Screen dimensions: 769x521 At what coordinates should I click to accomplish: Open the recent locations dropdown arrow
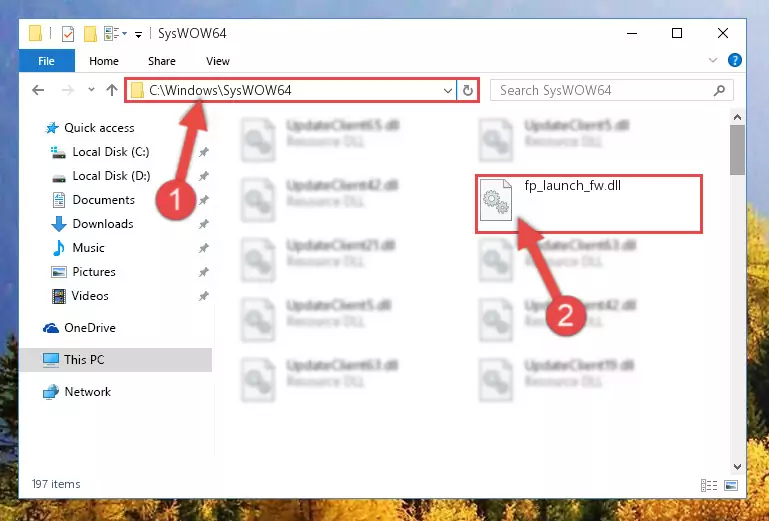click(x=91, y=90)
